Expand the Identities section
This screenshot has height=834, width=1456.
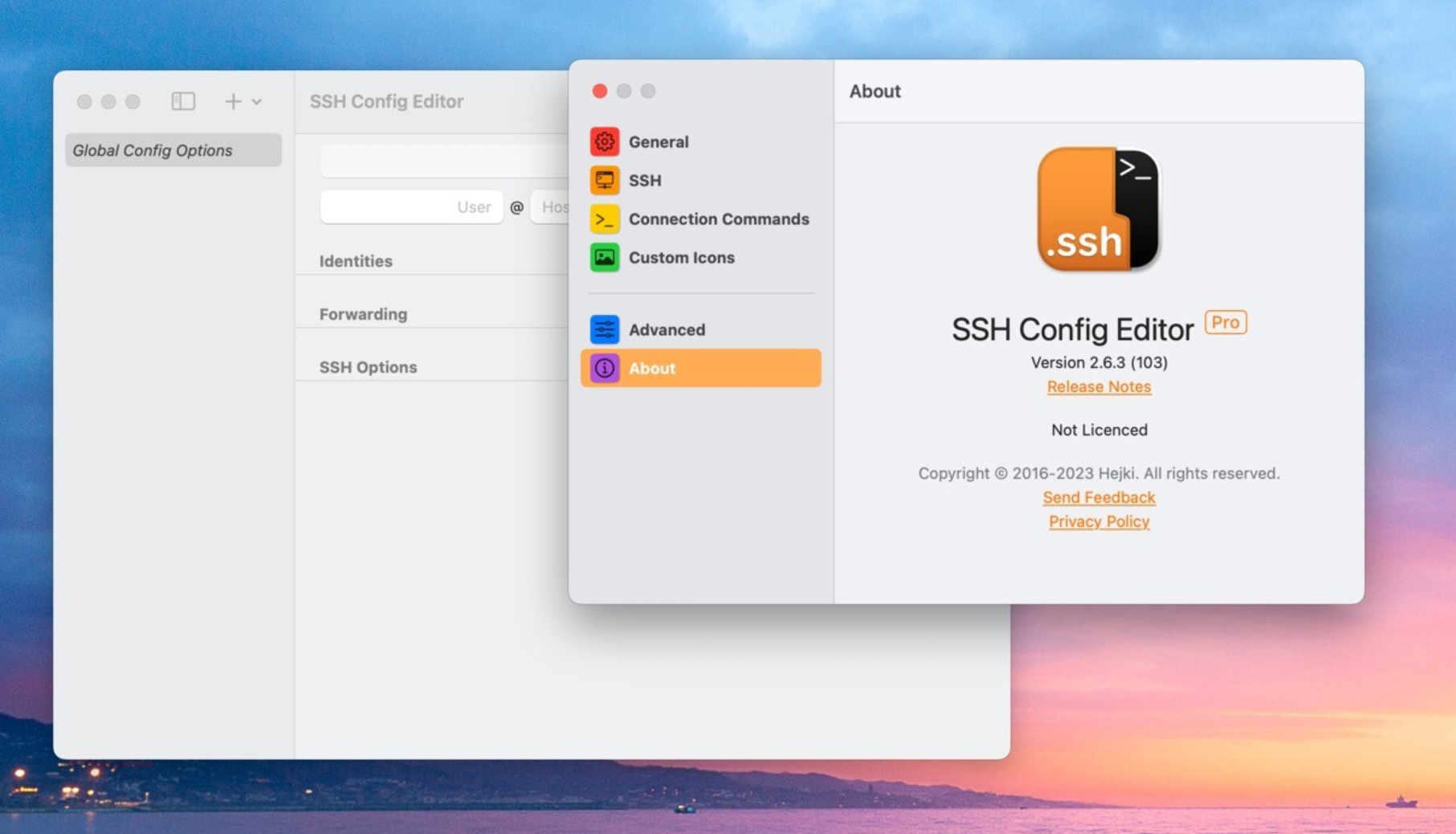point(356,261)
